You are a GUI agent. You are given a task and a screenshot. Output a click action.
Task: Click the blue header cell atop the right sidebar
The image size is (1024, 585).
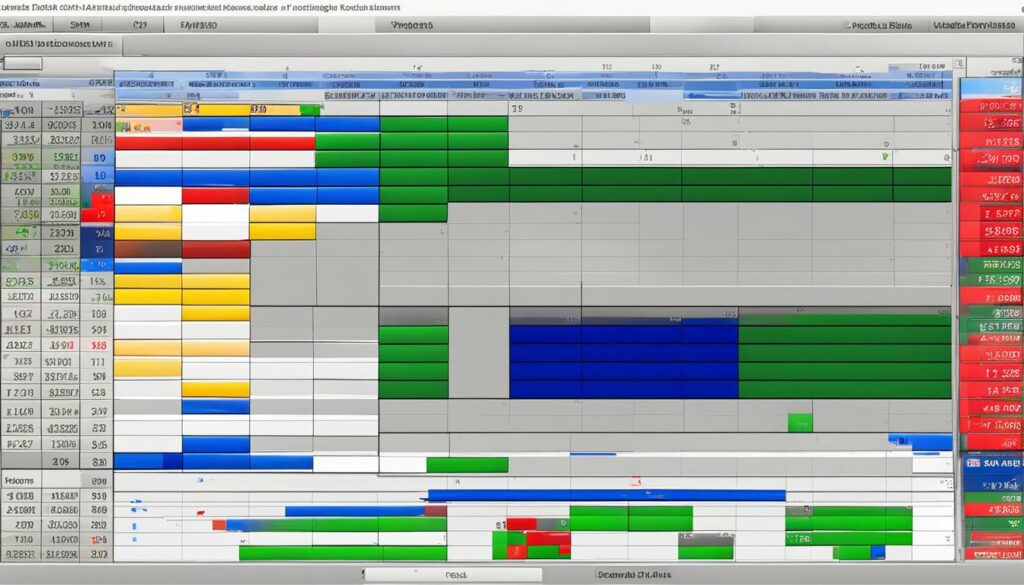point(990,87)
